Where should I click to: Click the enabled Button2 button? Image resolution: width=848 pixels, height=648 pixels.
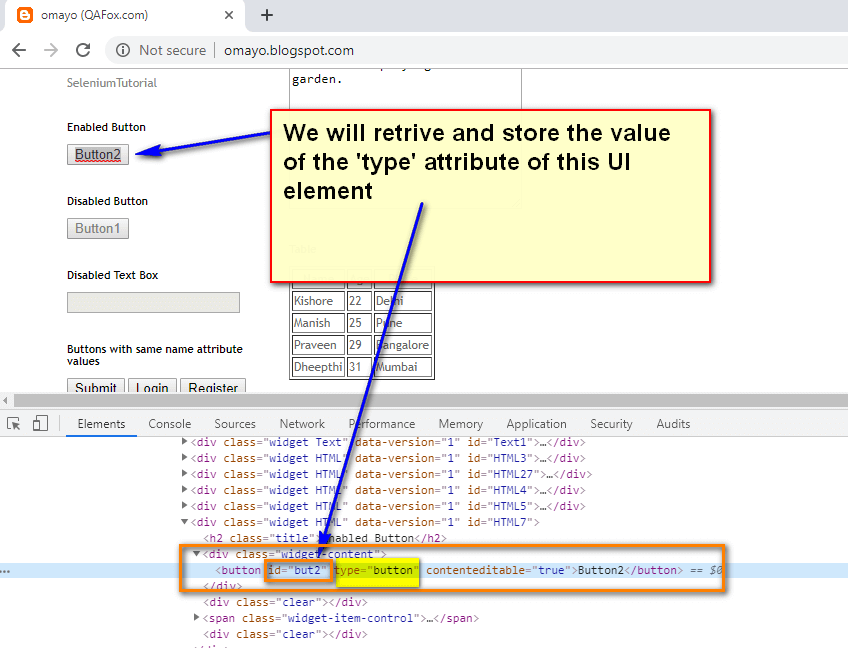click(98, 155)
